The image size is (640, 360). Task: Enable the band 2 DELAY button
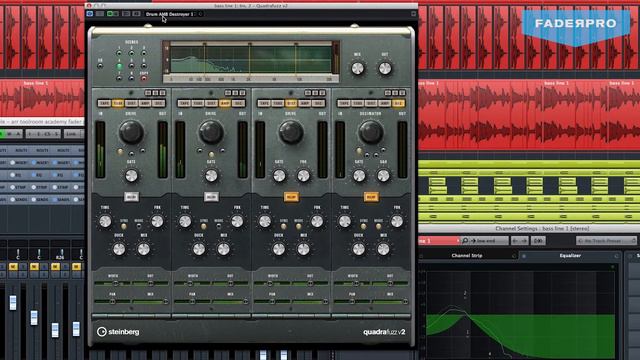click(x=211, y=197)
